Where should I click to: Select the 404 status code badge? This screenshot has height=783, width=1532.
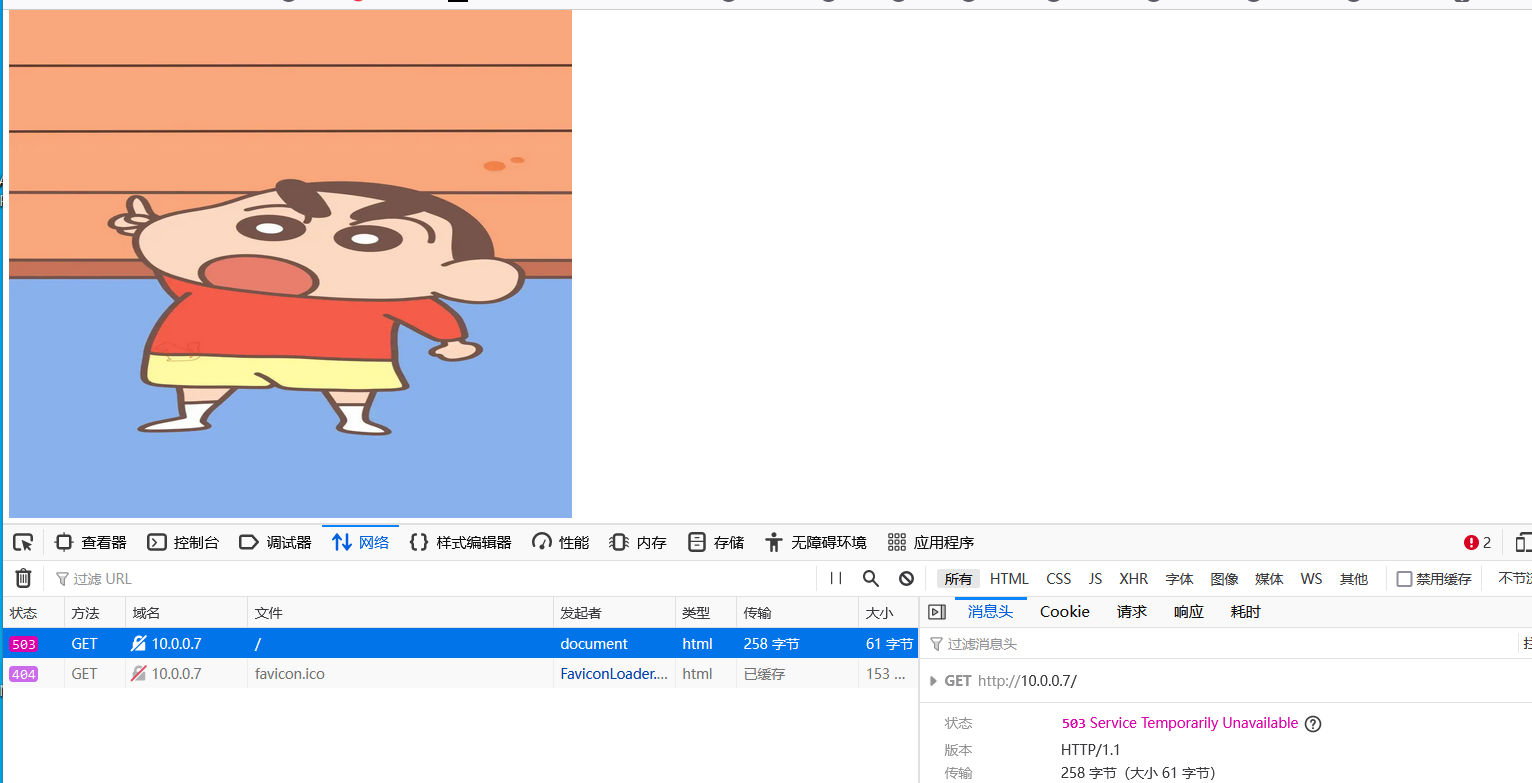[x=23, y=674]
